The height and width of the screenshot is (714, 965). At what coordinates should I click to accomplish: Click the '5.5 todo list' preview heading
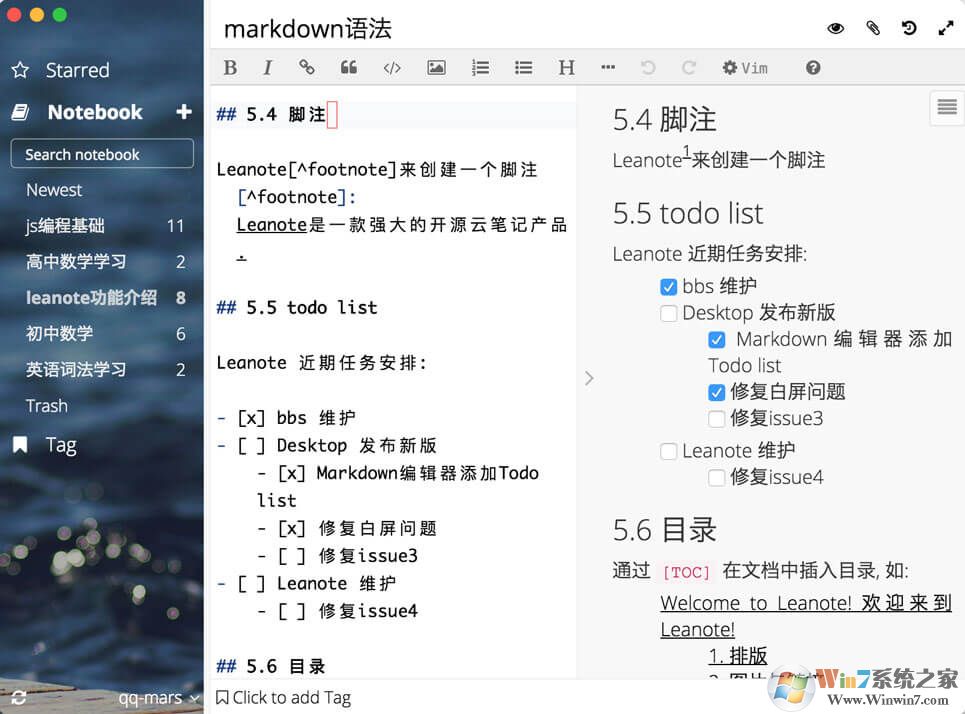click(x=687, y=214)
